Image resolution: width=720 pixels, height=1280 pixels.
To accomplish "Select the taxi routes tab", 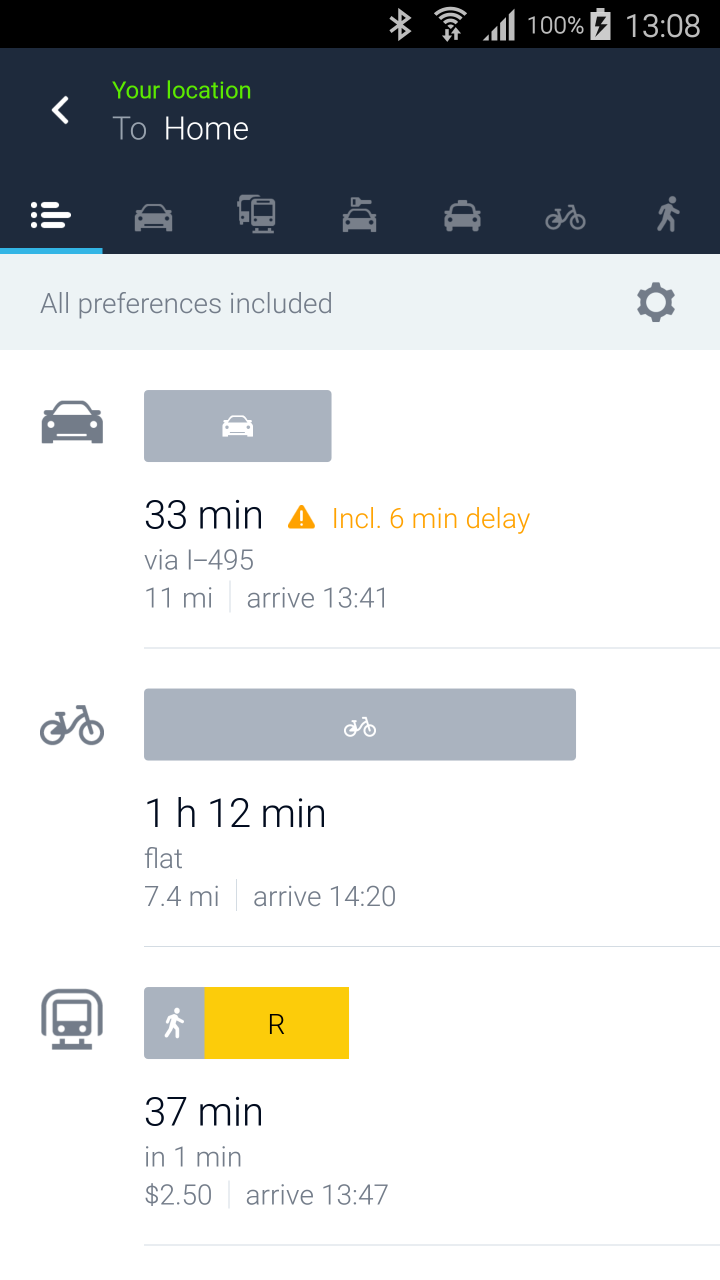I will [462, 215].
